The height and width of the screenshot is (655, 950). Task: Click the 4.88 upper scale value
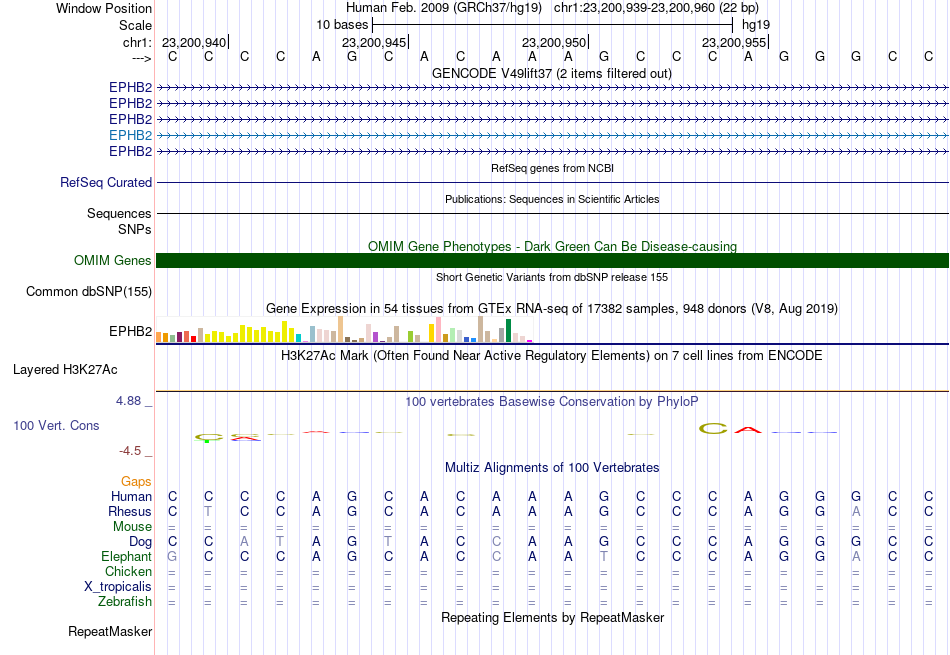(128, 401)
